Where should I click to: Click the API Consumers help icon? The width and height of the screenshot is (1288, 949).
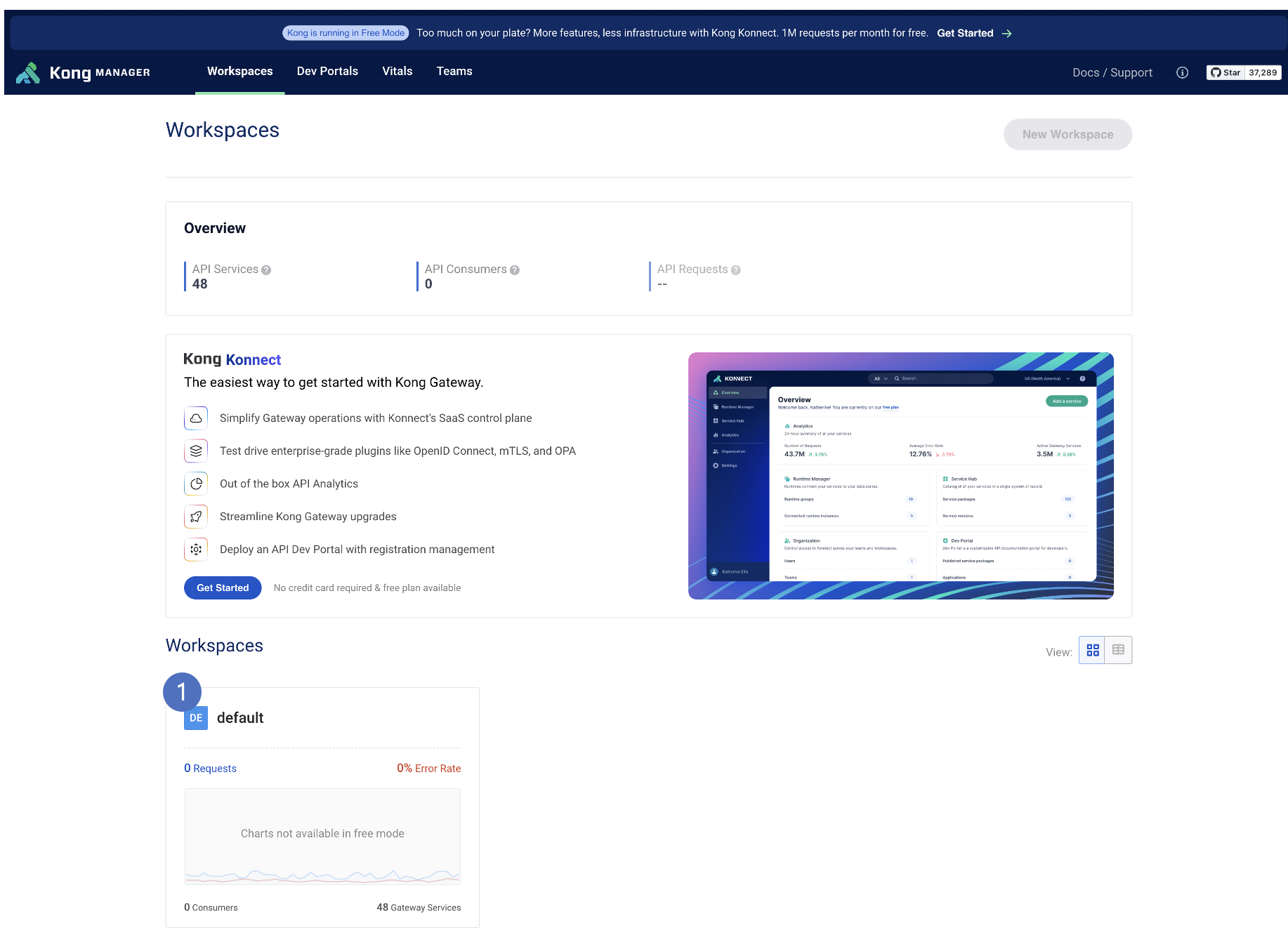(x=515, y=270)
